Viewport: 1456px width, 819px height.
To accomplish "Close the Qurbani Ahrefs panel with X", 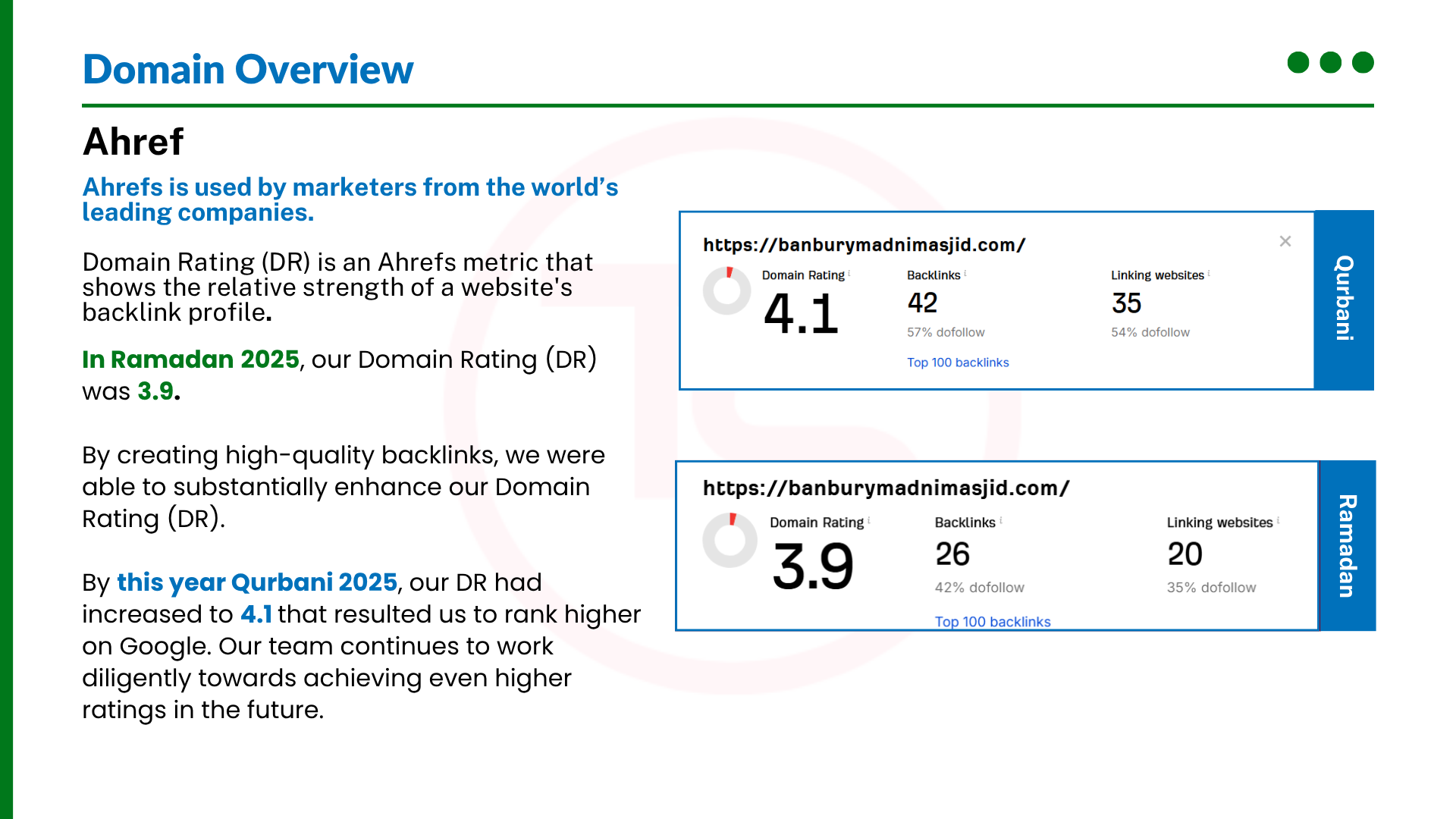I will 1285,241.
